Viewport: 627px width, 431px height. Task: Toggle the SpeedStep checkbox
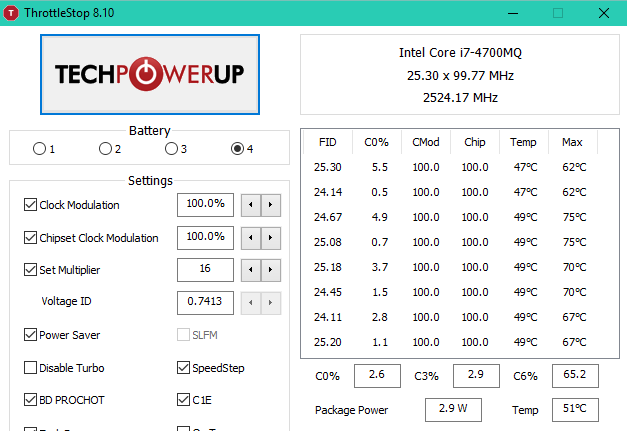(184, 367)
